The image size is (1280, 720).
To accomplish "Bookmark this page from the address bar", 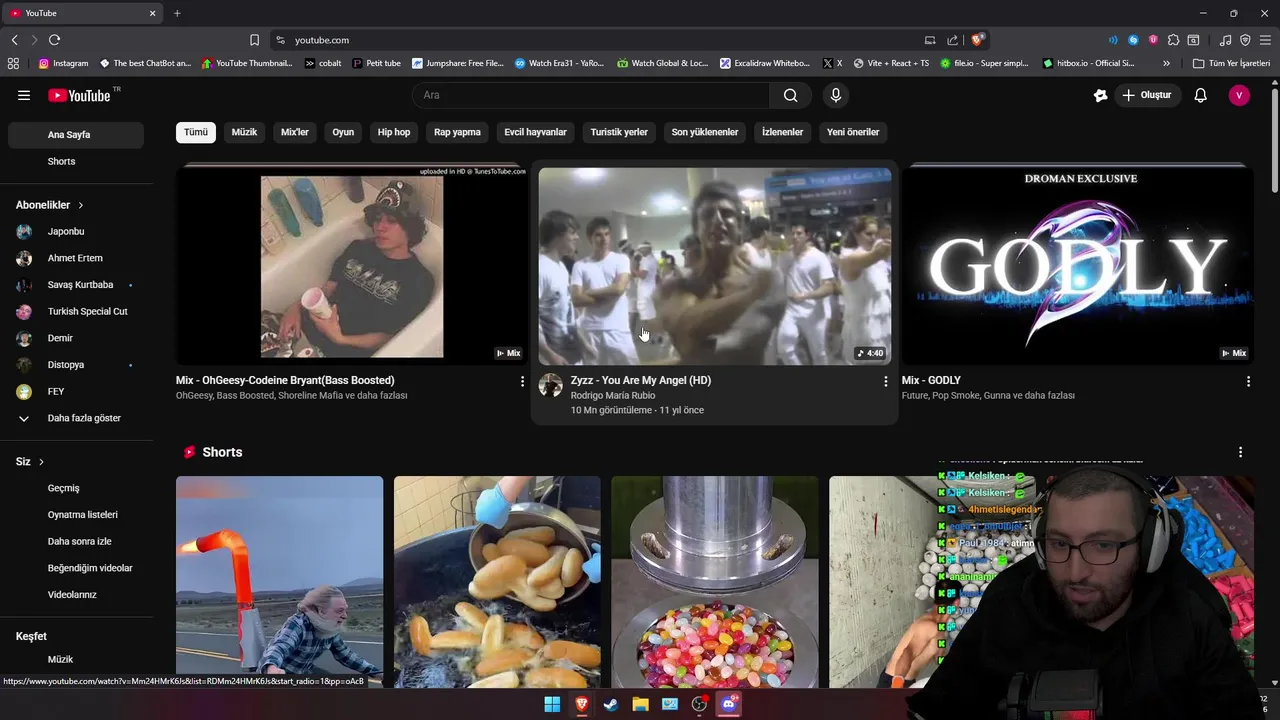I will tap(254, 40).
